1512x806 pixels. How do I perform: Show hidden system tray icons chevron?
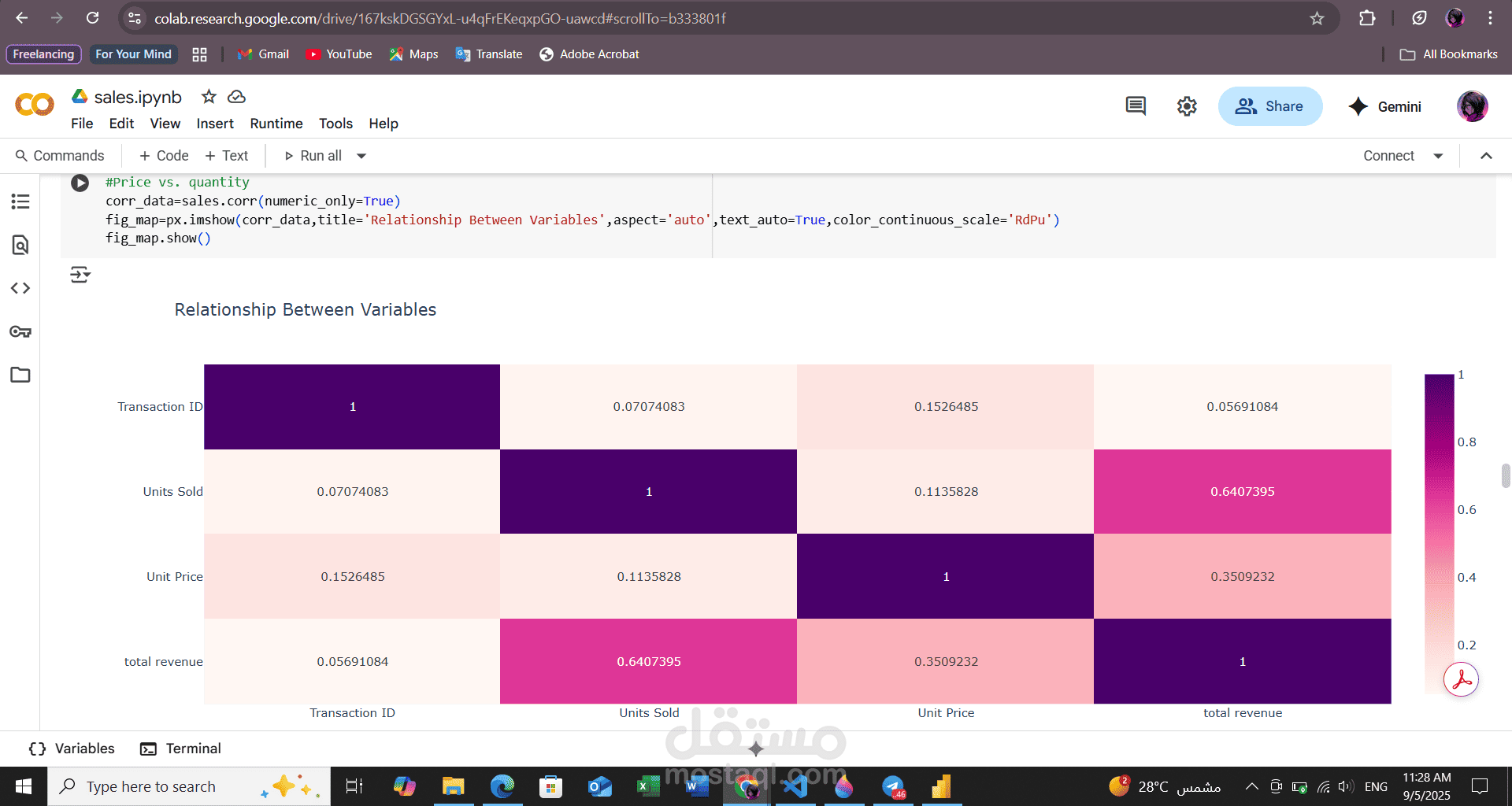click(x=1251, y=786)
